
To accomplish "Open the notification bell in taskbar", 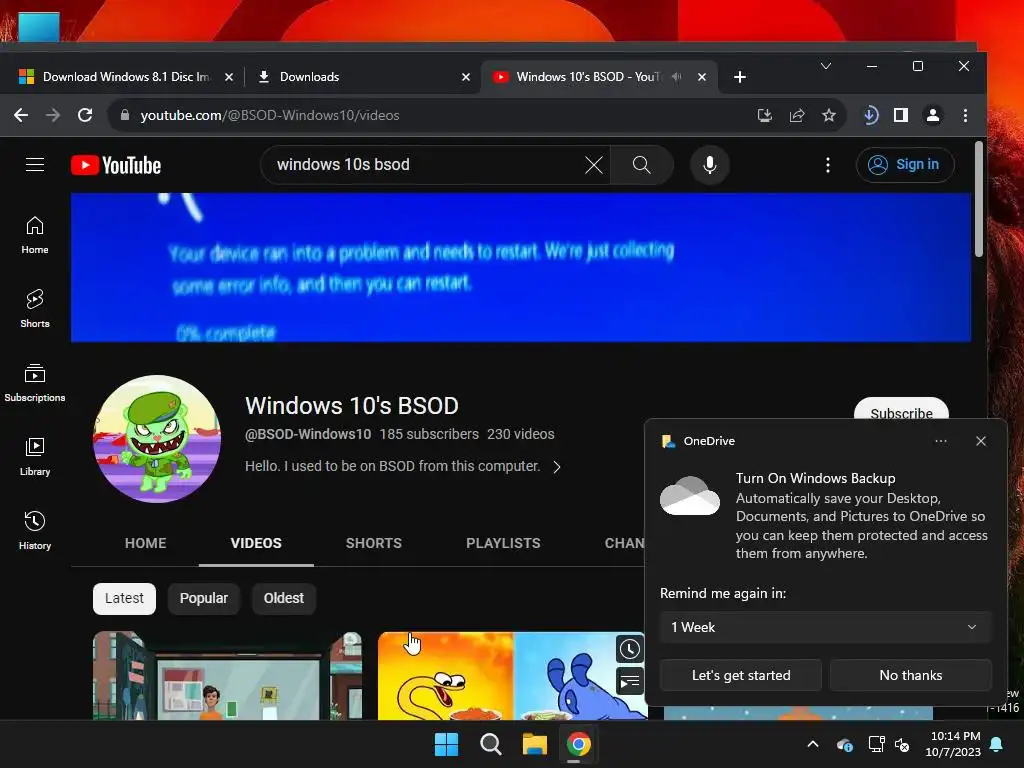I will (997, 744).
